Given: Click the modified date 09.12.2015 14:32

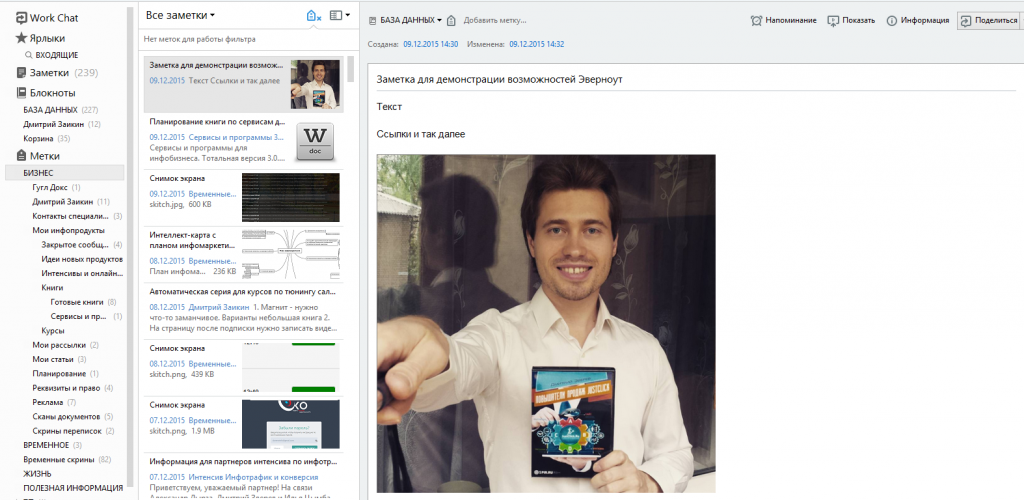Looking at the screenshot, I should (537, 44).
